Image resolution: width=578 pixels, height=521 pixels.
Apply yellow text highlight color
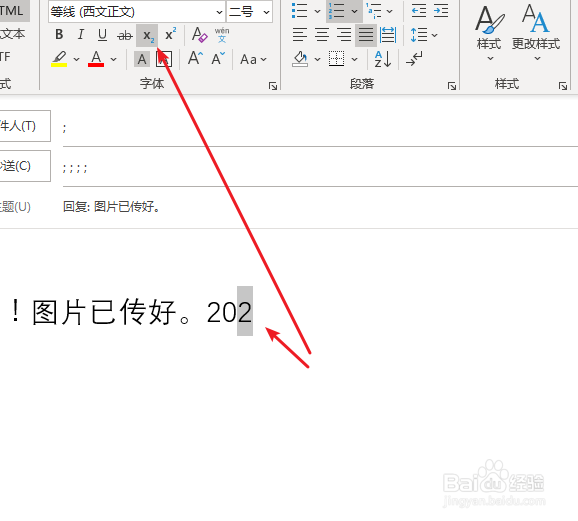click(59, 59)
